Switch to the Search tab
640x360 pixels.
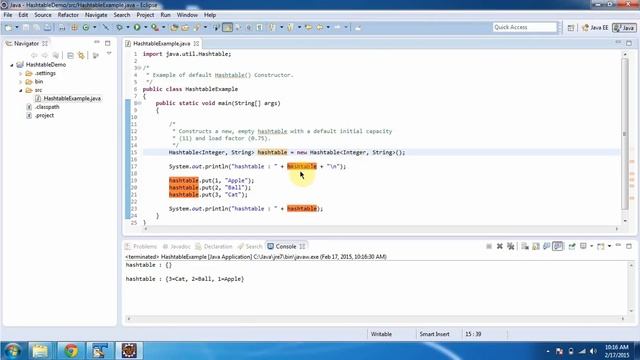(250, 247)
